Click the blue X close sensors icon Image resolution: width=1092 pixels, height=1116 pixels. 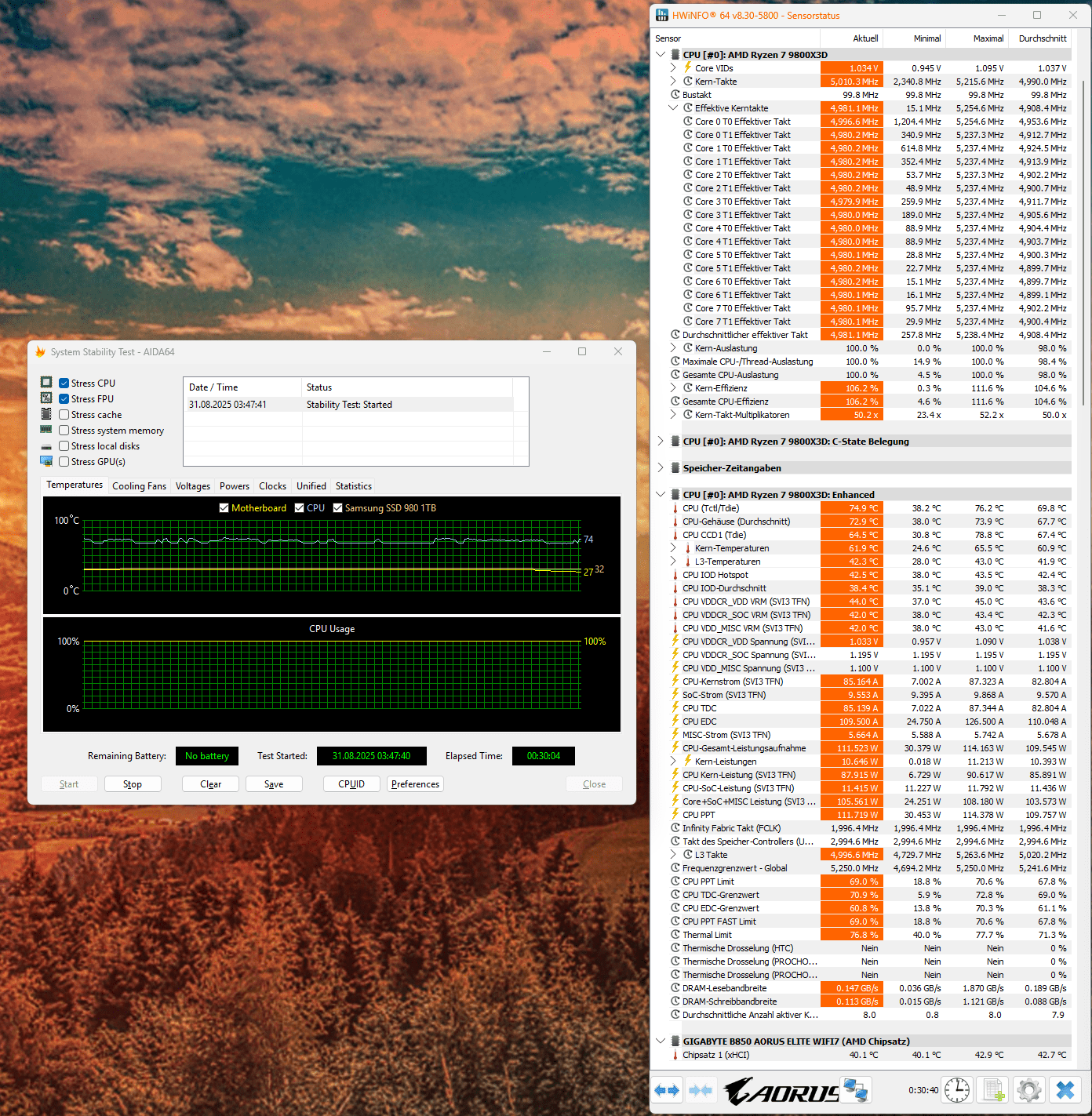point(1065,1090)
